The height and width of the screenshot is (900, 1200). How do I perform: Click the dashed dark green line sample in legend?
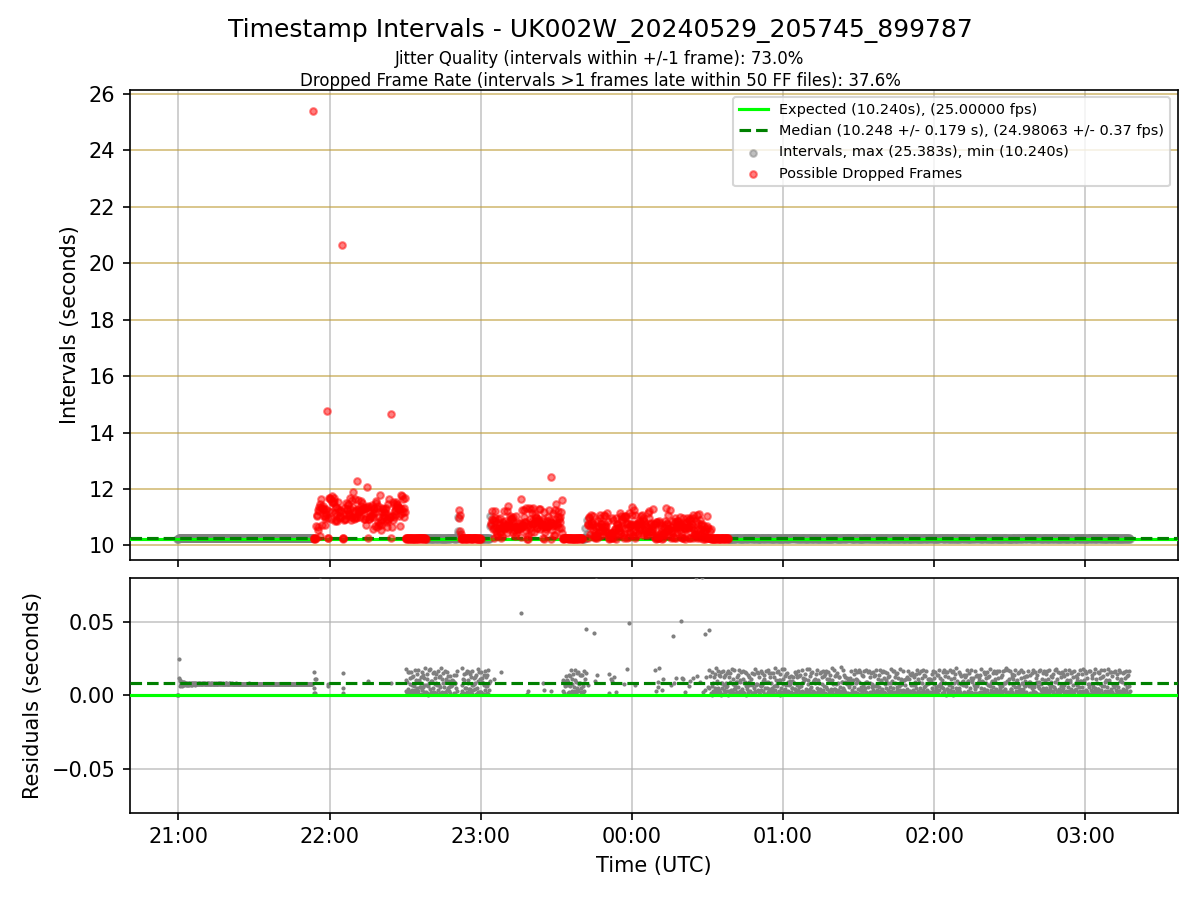(x=753, y=130)
